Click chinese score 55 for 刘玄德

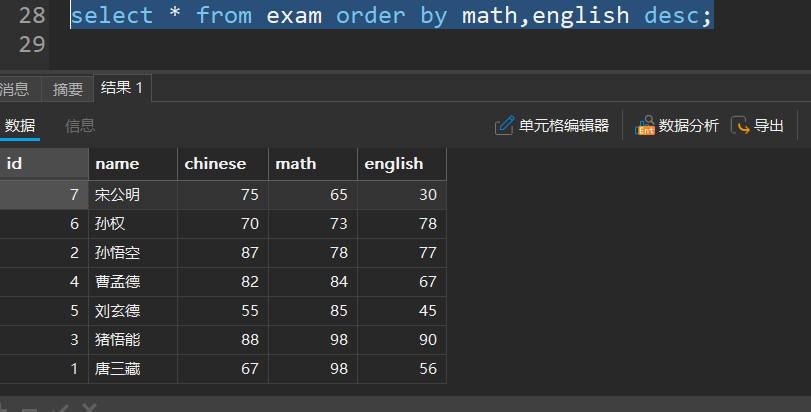223,311
